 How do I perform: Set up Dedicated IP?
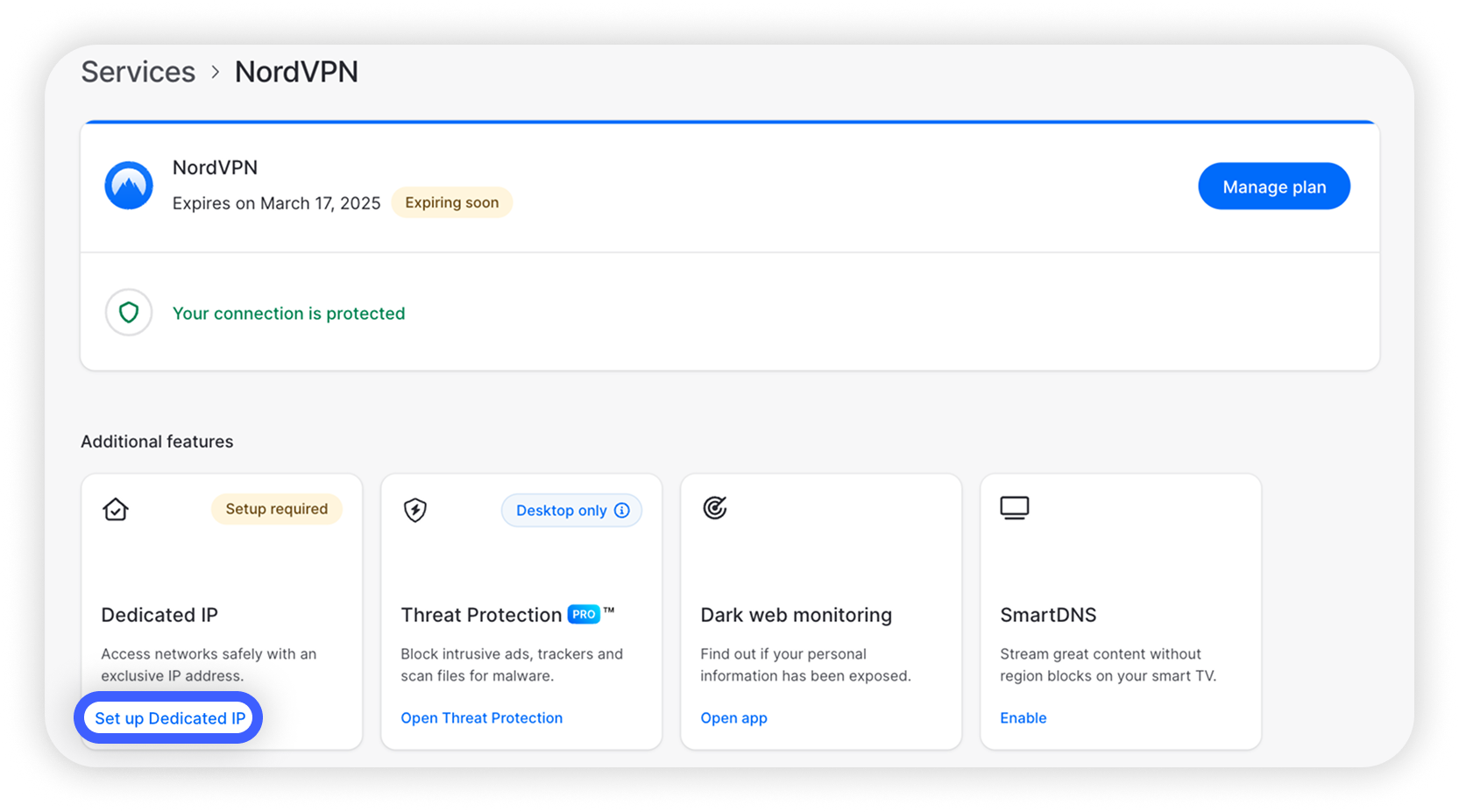pos(168,717)
